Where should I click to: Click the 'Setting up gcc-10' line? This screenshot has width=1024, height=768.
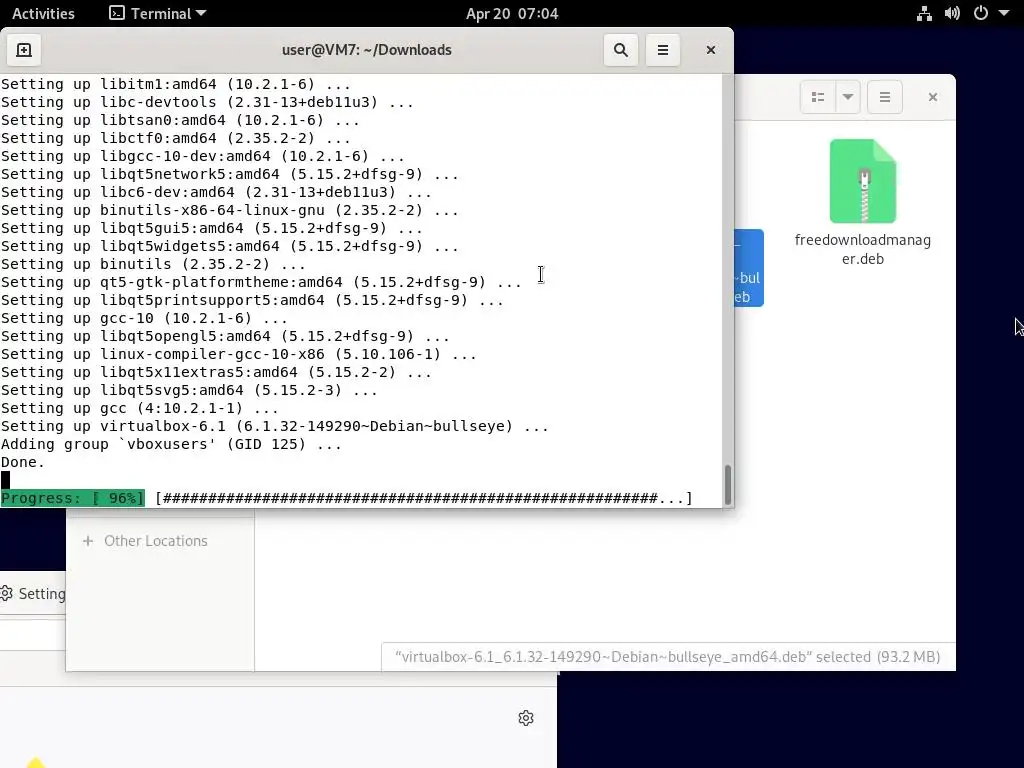[144, 319]
